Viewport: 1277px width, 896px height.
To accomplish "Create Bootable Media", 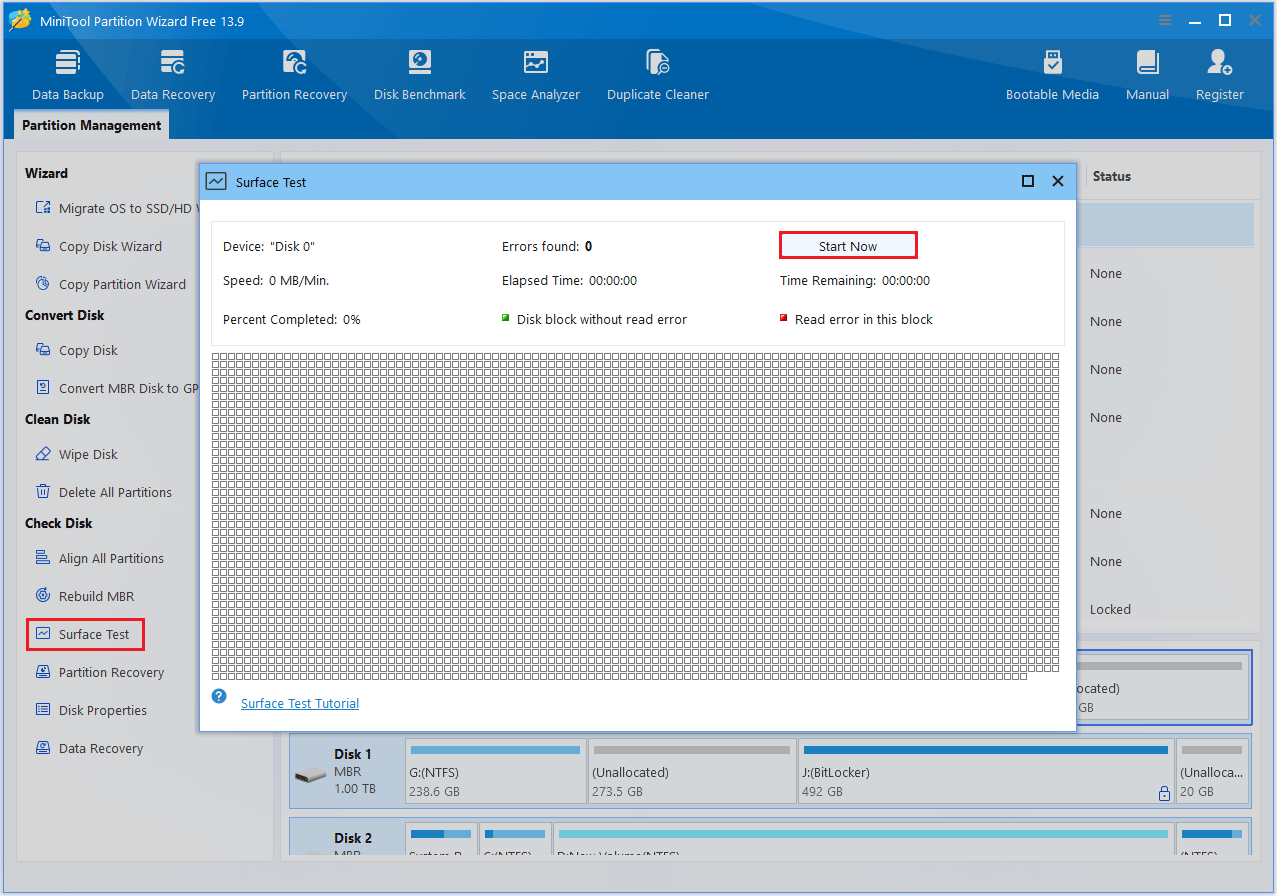I will 1052,75.
